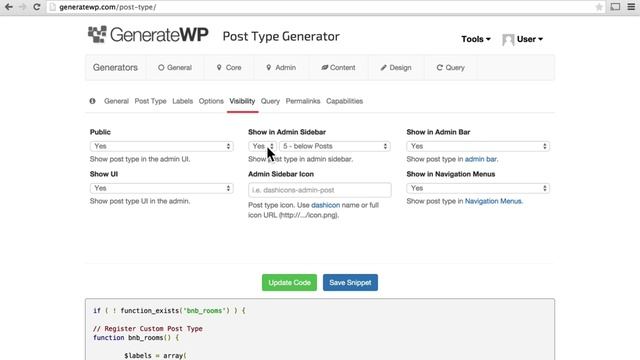Click '// Register Custom Post Type' comment

148,329
